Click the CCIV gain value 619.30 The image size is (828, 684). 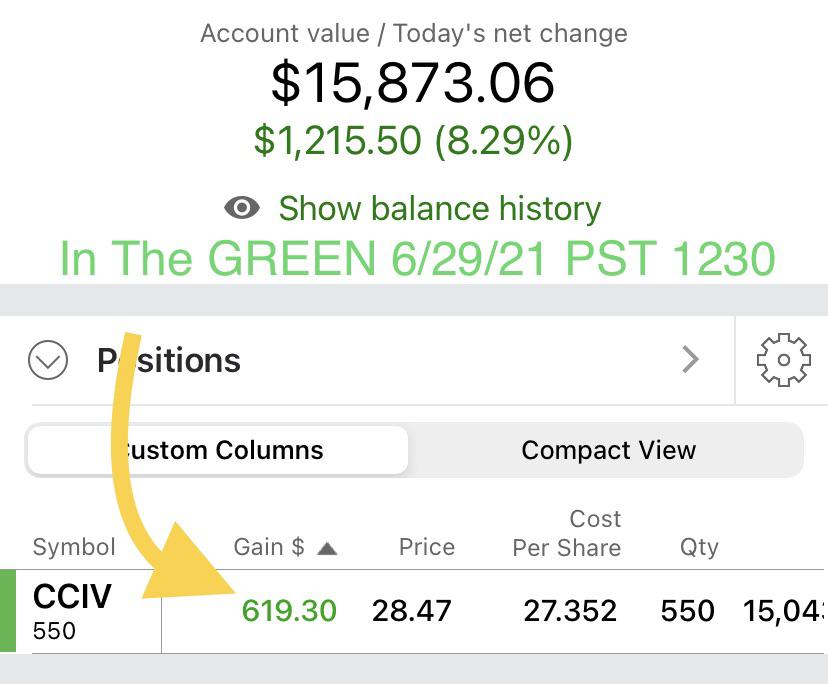click(x=289, y=610)
